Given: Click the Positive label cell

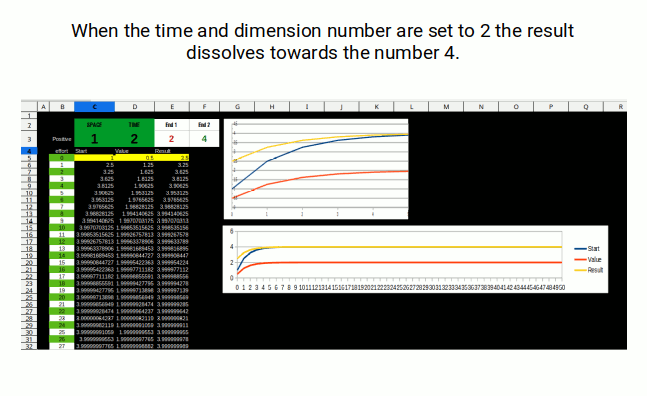Looking at the screenshot, I should (x=62, y=139).
